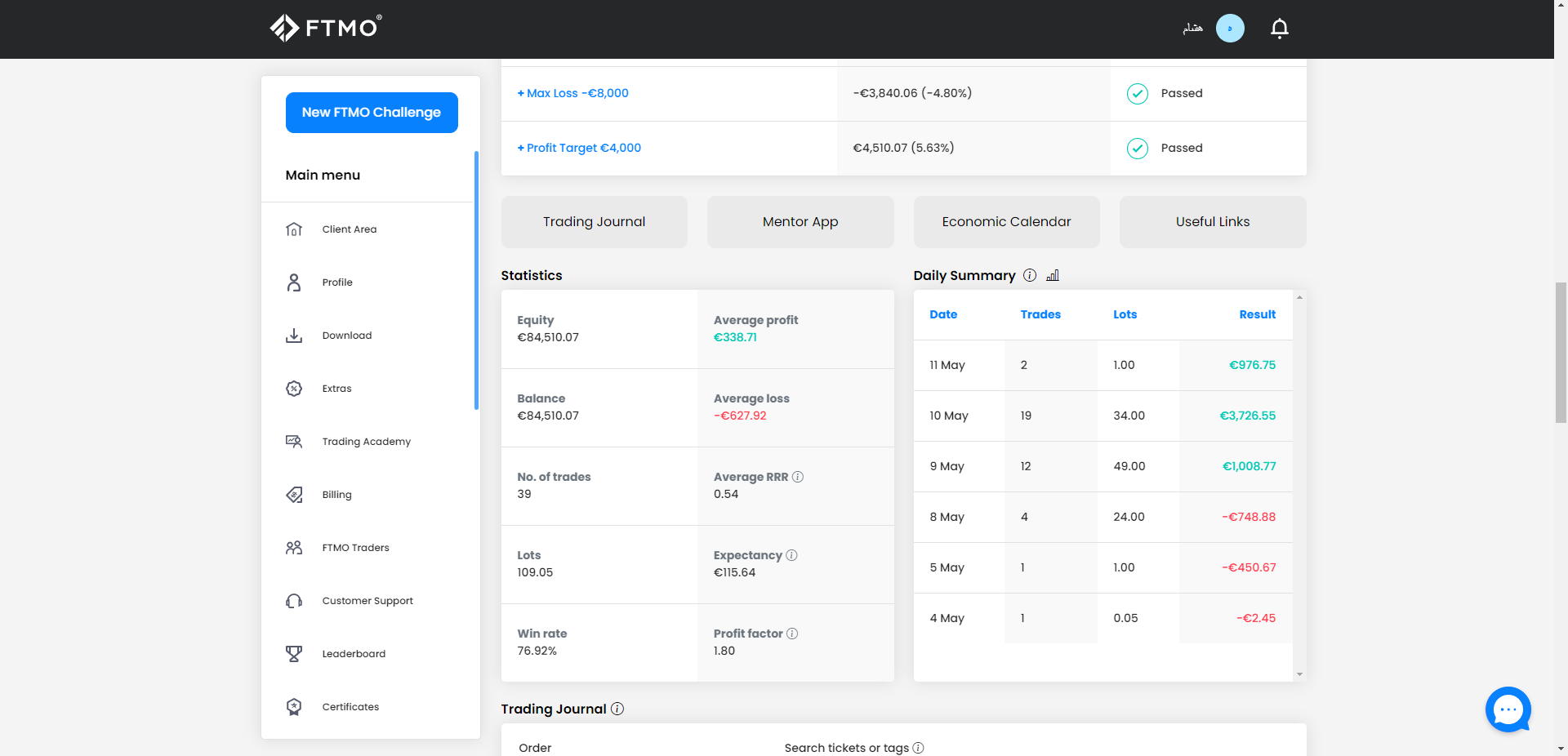Expand the Max Loss -€8,000 row

[572, 93]
